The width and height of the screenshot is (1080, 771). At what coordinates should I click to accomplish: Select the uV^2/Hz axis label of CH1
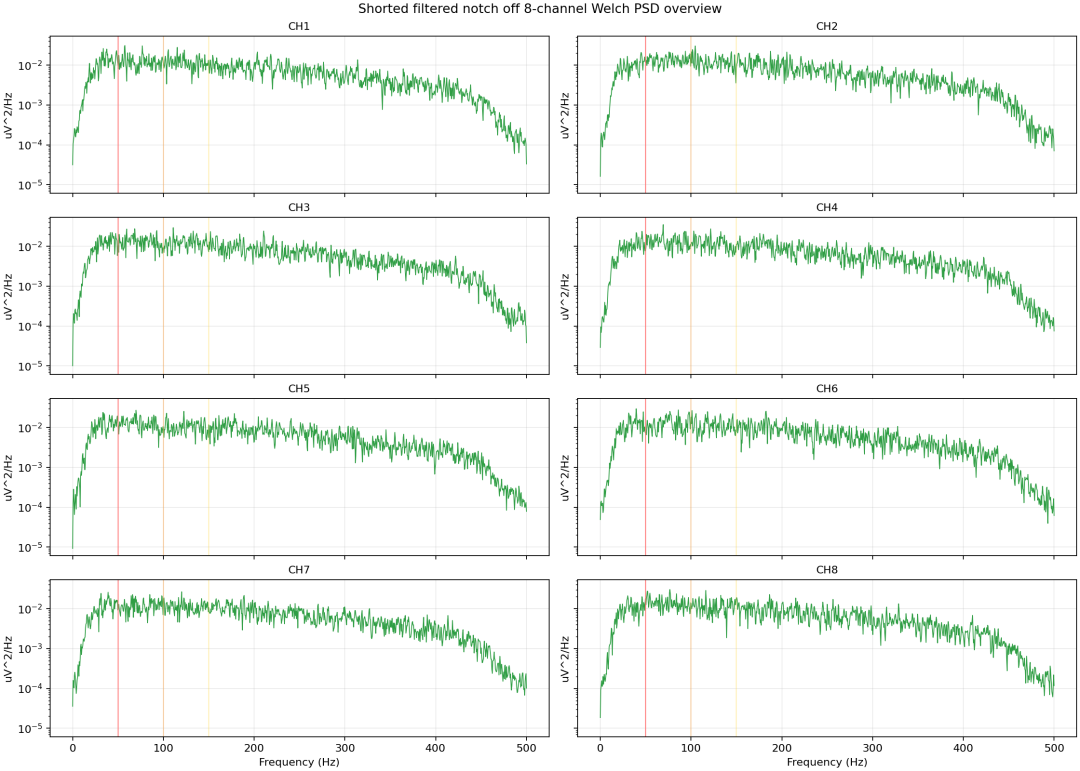pos(9,115)
